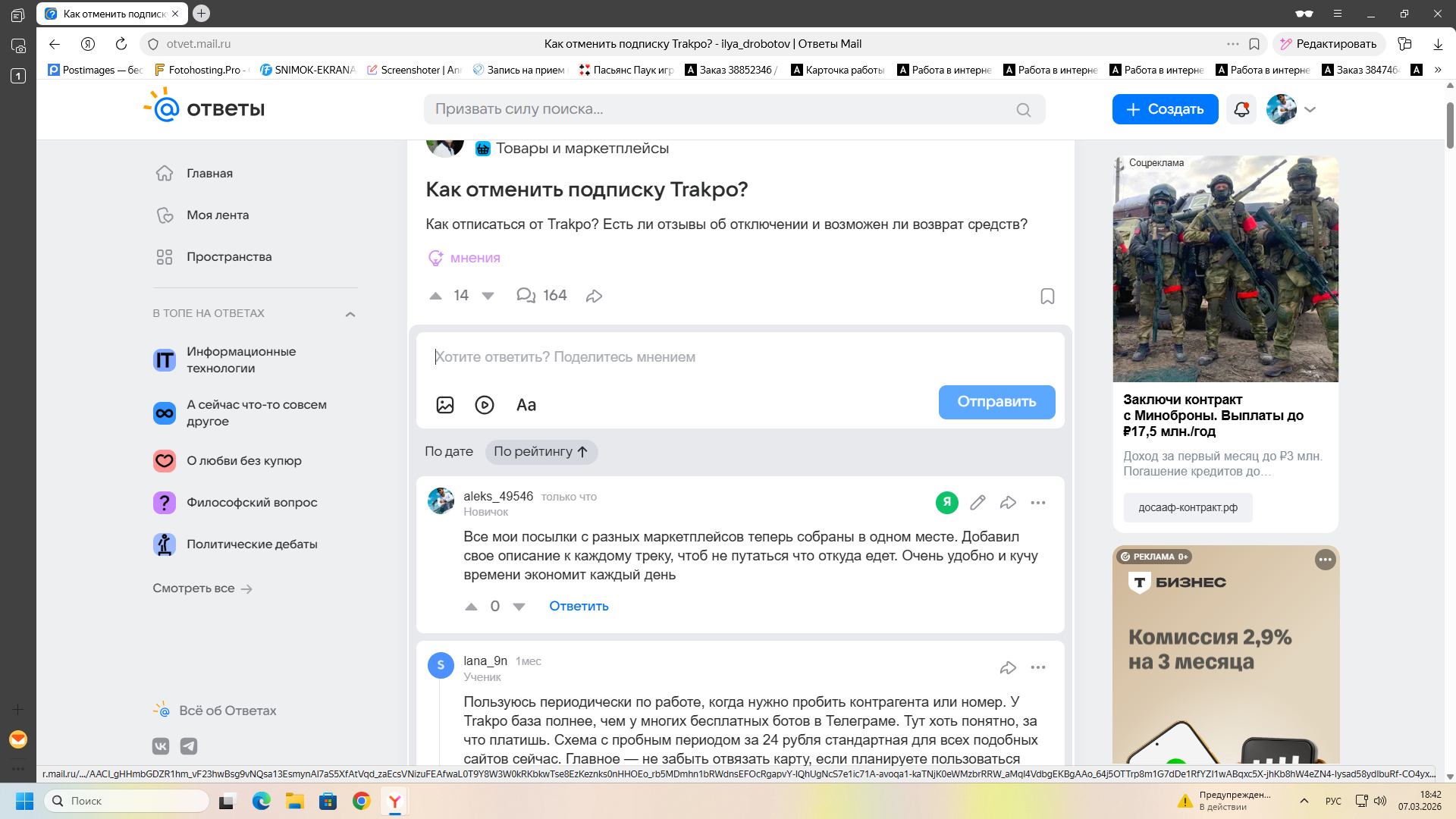Open more options on lana_9n answer
The height and width of the screenshot is (819, 1456).
tap(1037, 667)
